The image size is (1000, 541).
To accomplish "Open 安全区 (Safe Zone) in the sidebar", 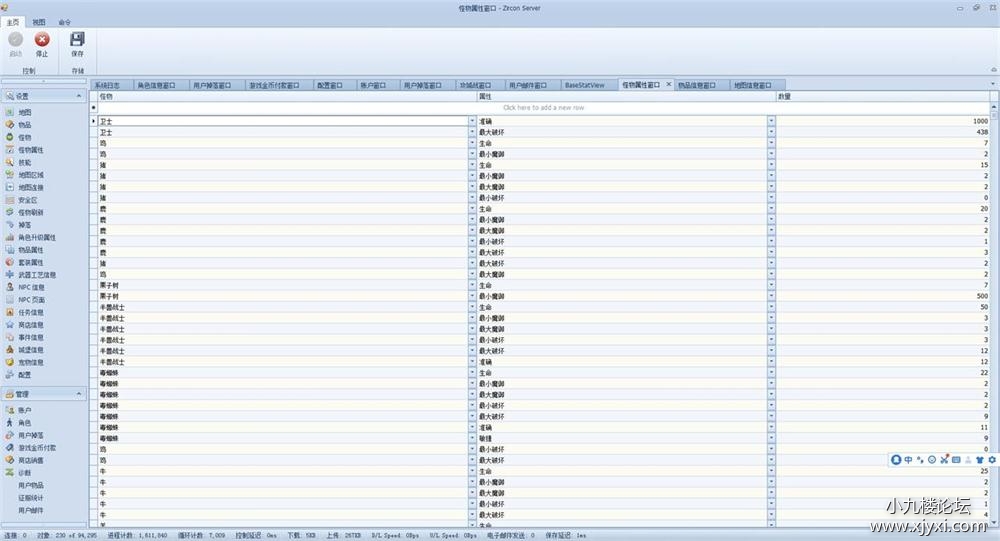I will point(27,200).
